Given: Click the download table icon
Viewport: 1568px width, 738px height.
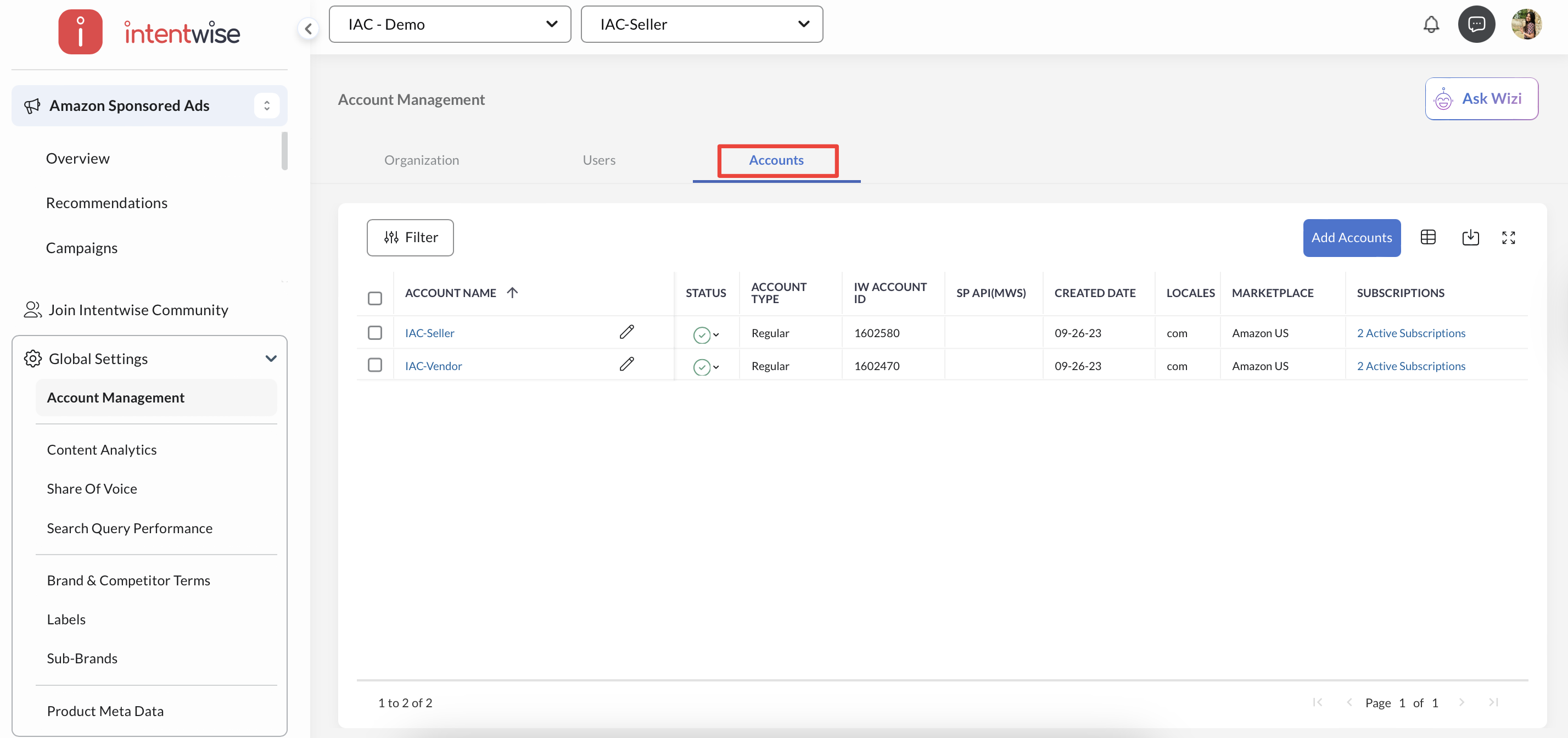Looking at the screenshot, I should click(1470, 237).
